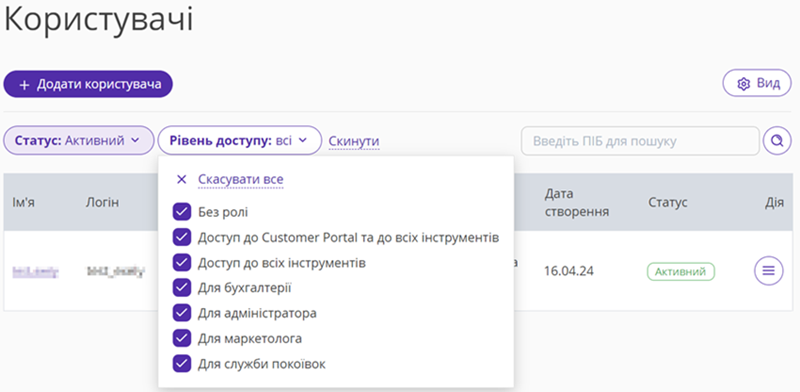Click the green Активний status badge
Viewport: 800px width, 392px height.
coord(681,272)
